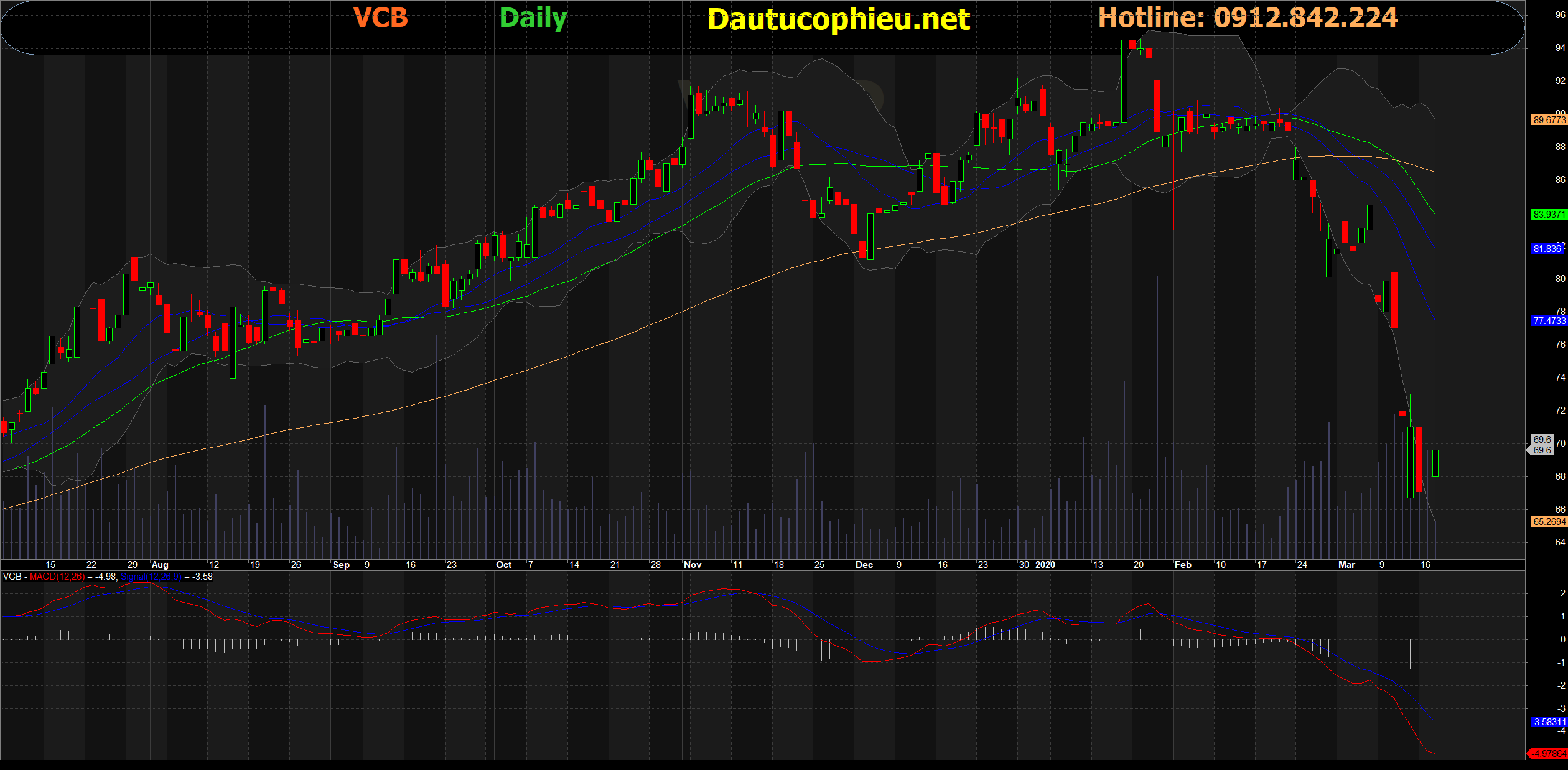Click the orange 65.2694 lower band tag
The width and height of the screenshot is (1568, 770).
(1548, 522)
